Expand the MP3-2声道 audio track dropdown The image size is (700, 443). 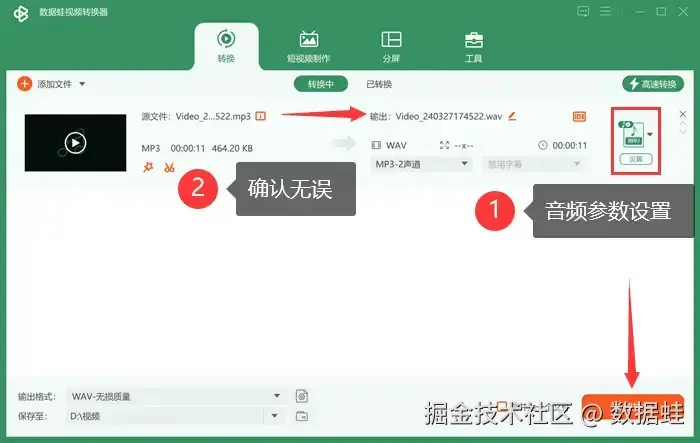coord(421,164)
